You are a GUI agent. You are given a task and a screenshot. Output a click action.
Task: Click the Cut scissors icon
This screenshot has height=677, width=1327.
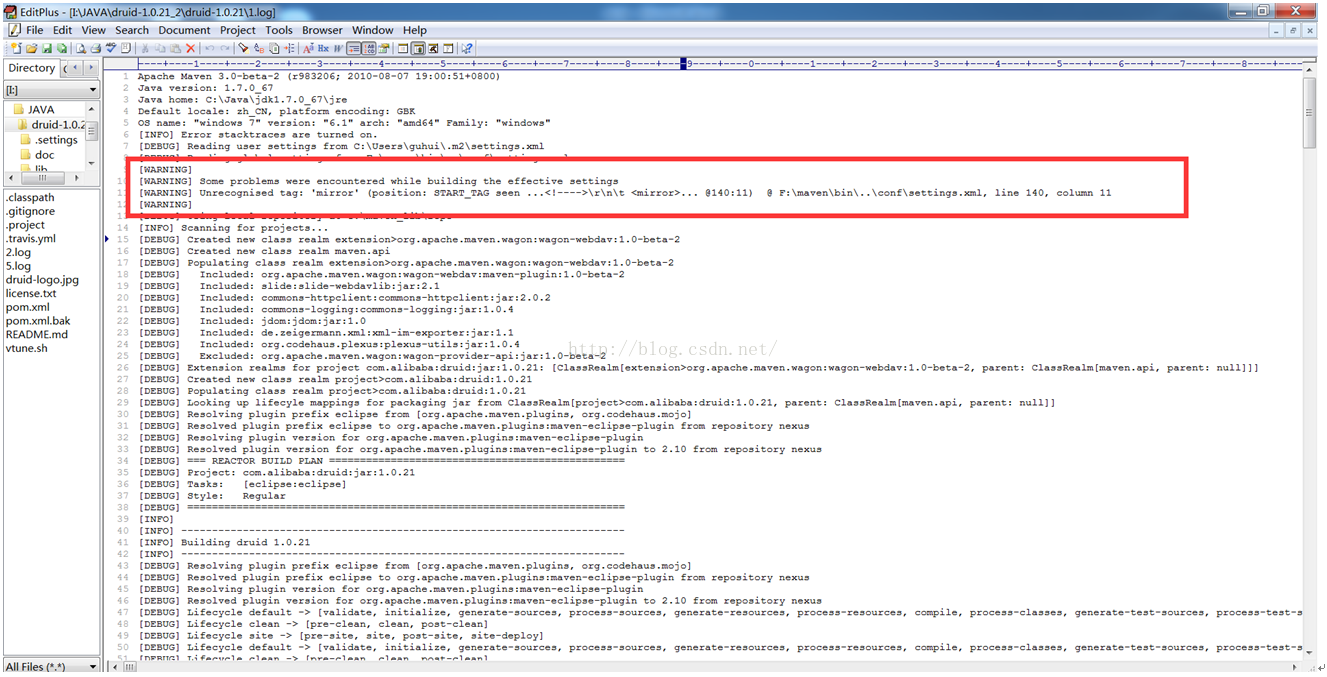click(145, 48)
